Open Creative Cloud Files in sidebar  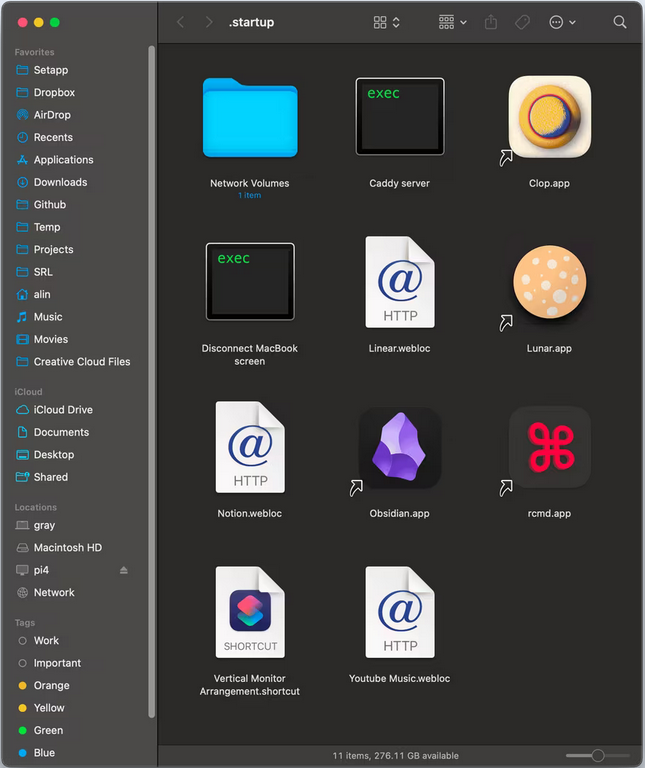81,362
